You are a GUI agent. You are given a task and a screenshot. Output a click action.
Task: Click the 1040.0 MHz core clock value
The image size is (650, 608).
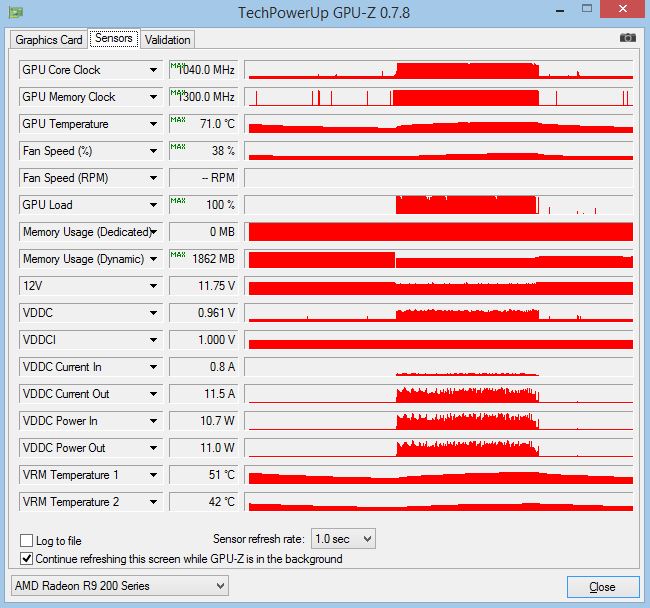(x=204, y=70)
